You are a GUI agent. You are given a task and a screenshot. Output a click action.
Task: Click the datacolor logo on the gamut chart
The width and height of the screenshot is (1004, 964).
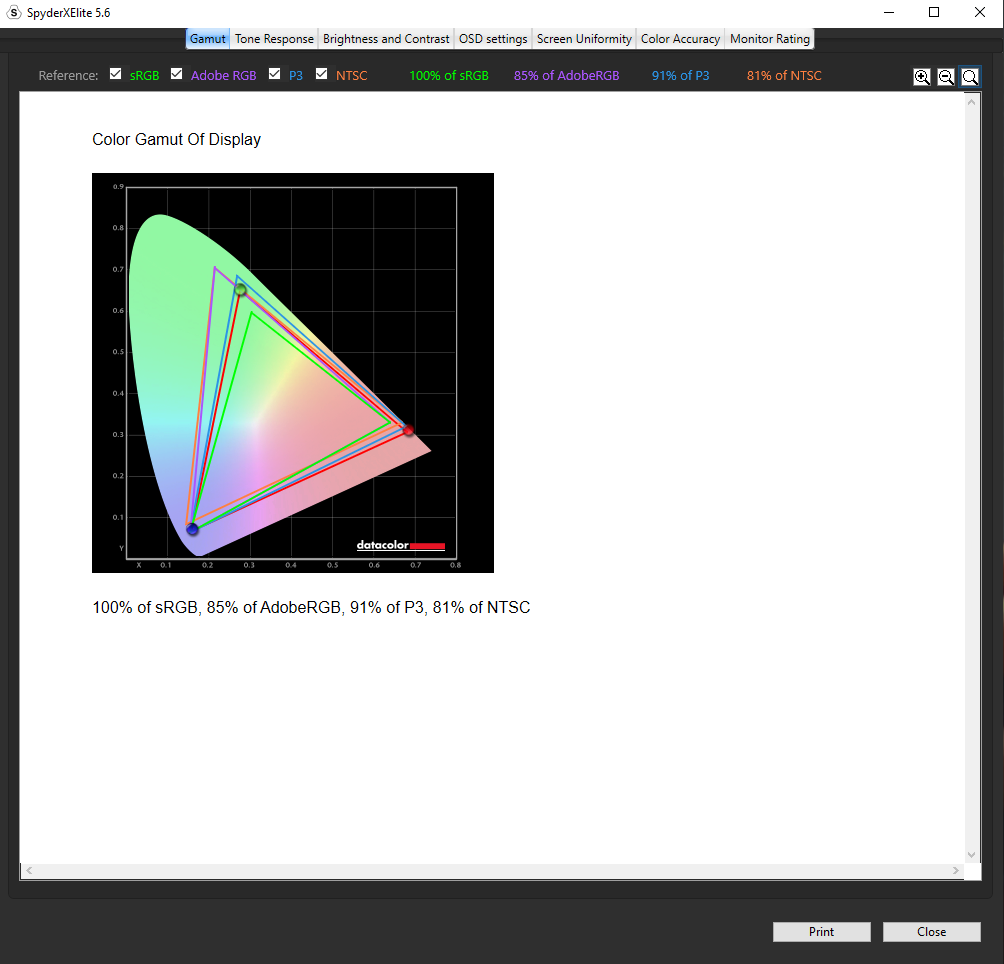[400, 546]
